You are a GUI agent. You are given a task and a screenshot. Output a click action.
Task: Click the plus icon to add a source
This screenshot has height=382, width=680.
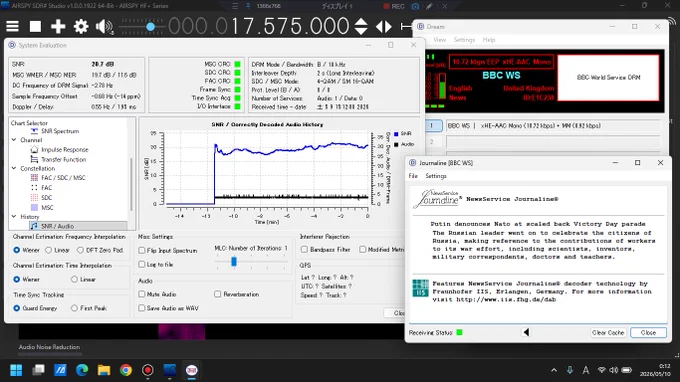[58, 26]
